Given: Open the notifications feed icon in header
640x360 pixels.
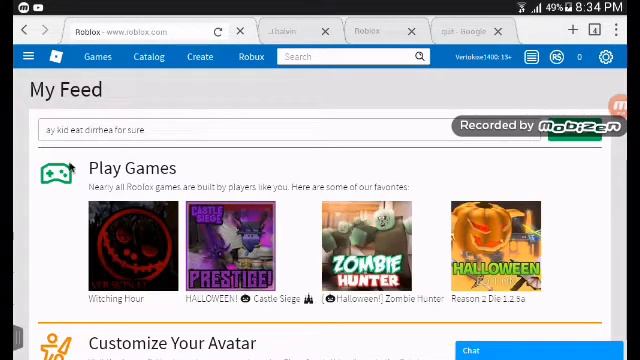Looking at the screenshot, I should point(531,57).
